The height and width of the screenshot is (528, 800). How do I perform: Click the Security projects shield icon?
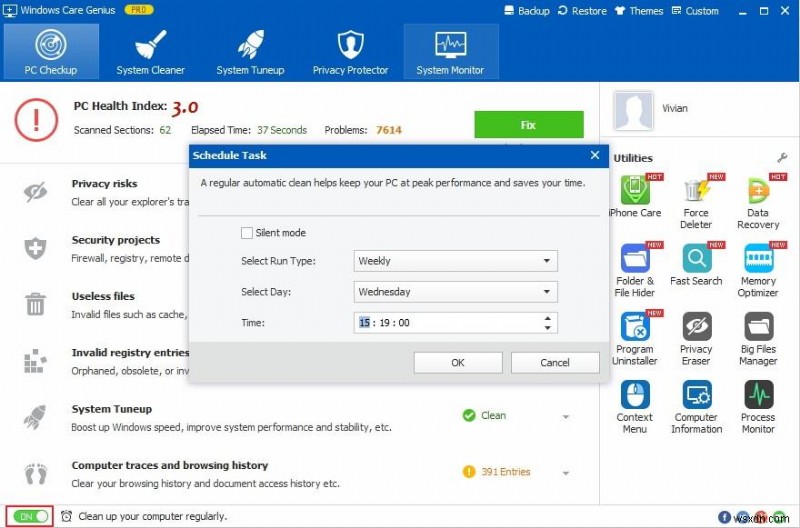click(x=35, y=248)
